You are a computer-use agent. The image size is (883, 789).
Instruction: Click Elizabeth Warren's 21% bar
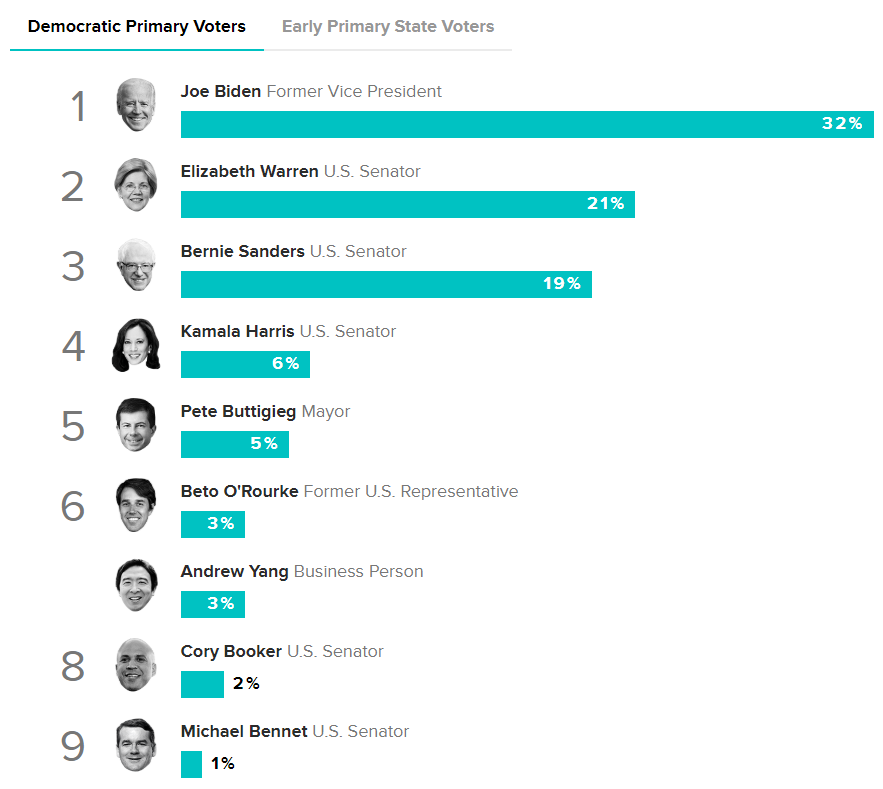point(407,204)
